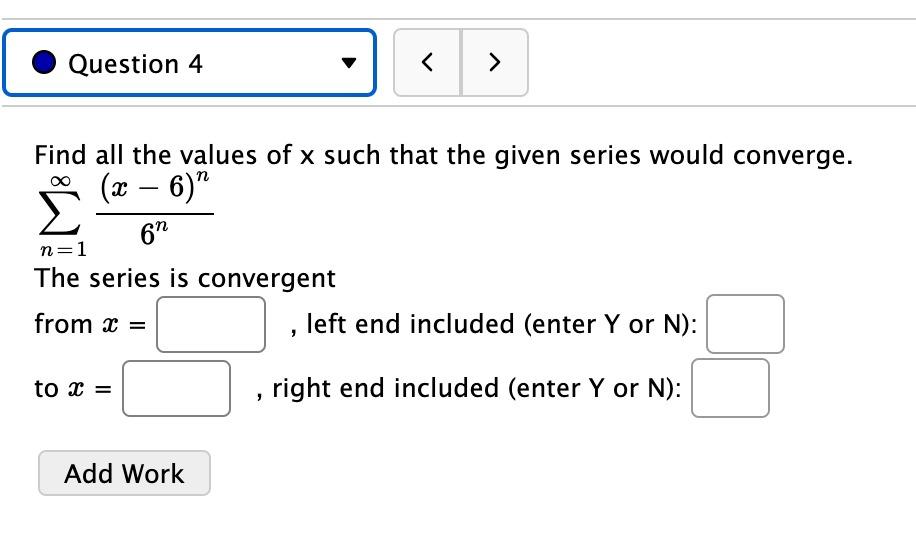Click the 'to x =' answer box

click(177, 388)
